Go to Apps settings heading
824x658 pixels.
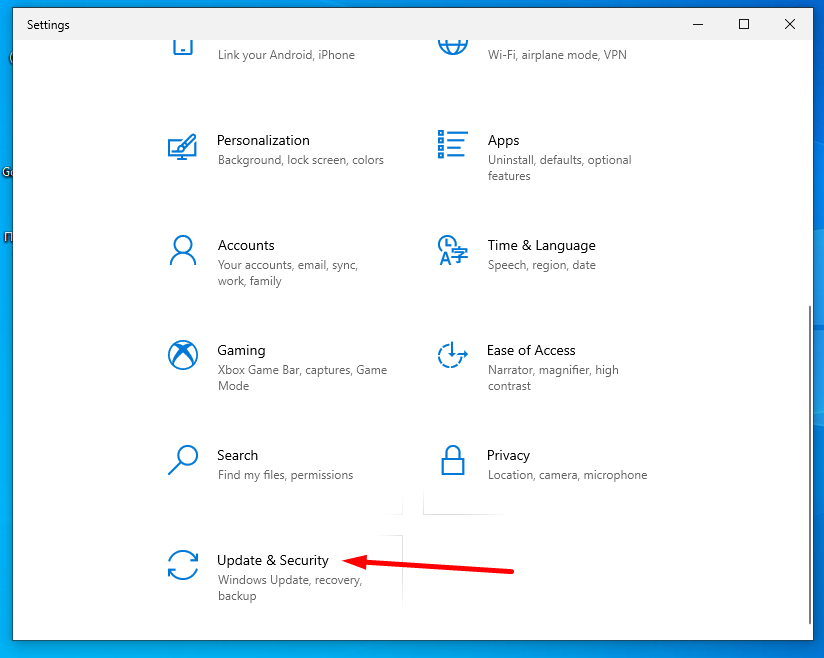tap(503, 140)
